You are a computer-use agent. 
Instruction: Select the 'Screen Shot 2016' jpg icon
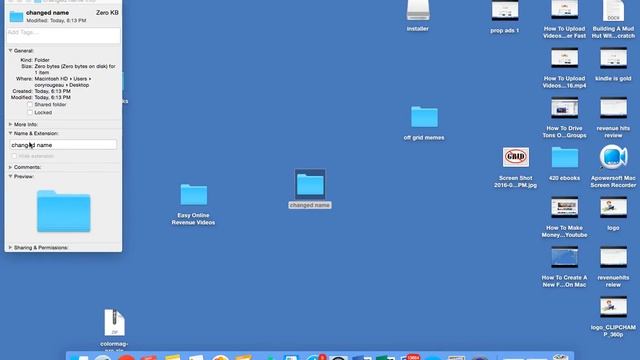coord(516,157)
